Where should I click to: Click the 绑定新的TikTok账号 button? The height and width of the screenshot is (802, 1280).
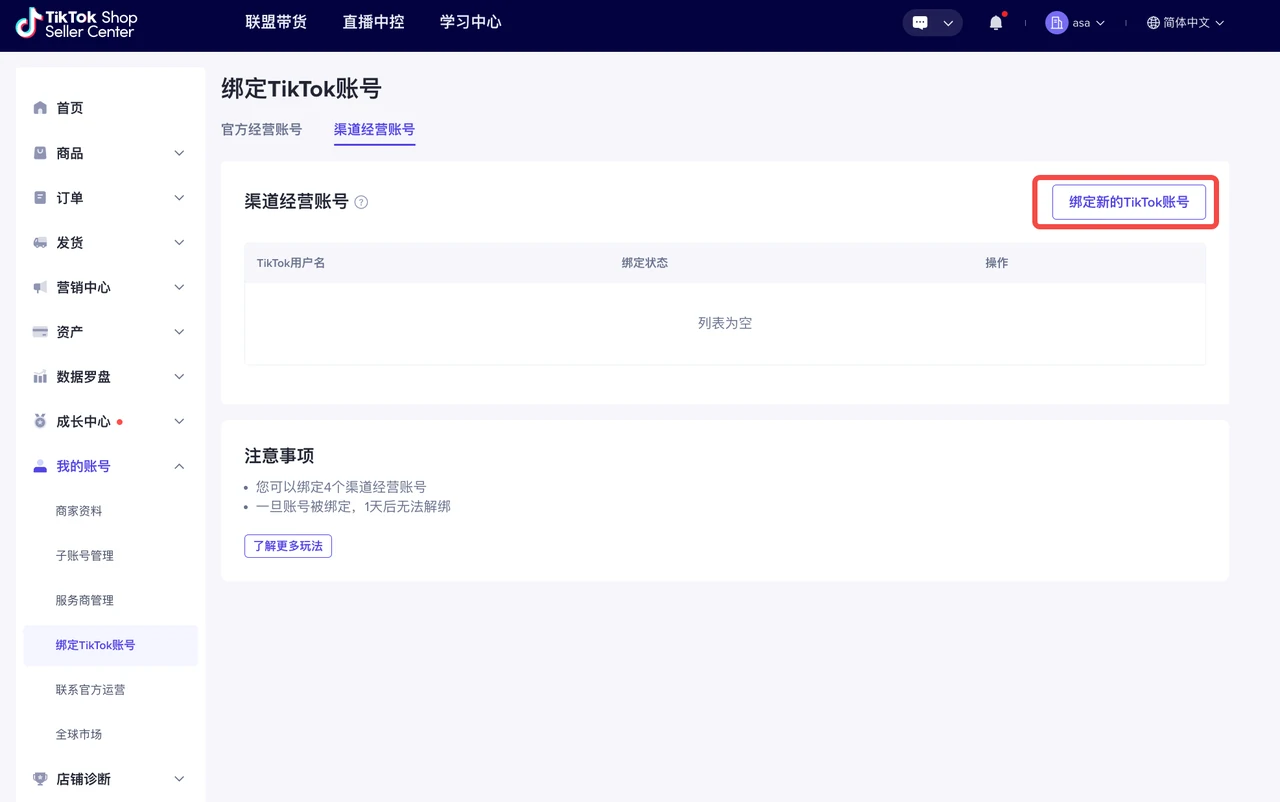pyautogui.click(x=1128, y=202)
